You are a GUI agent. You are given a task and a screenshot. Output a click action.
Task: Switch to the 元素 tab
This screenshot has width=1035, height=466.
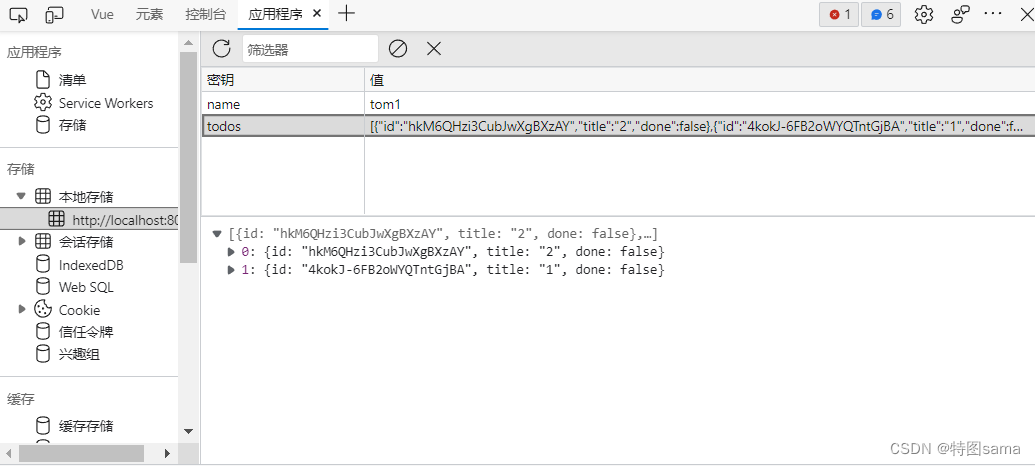click(149, 14)
